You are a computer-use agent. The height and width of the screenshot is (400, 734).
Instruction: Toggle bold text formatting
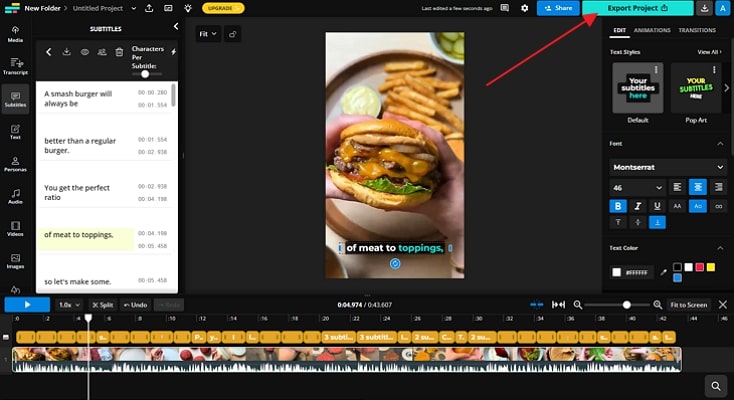pyautogui.click(x=618, y=206)
